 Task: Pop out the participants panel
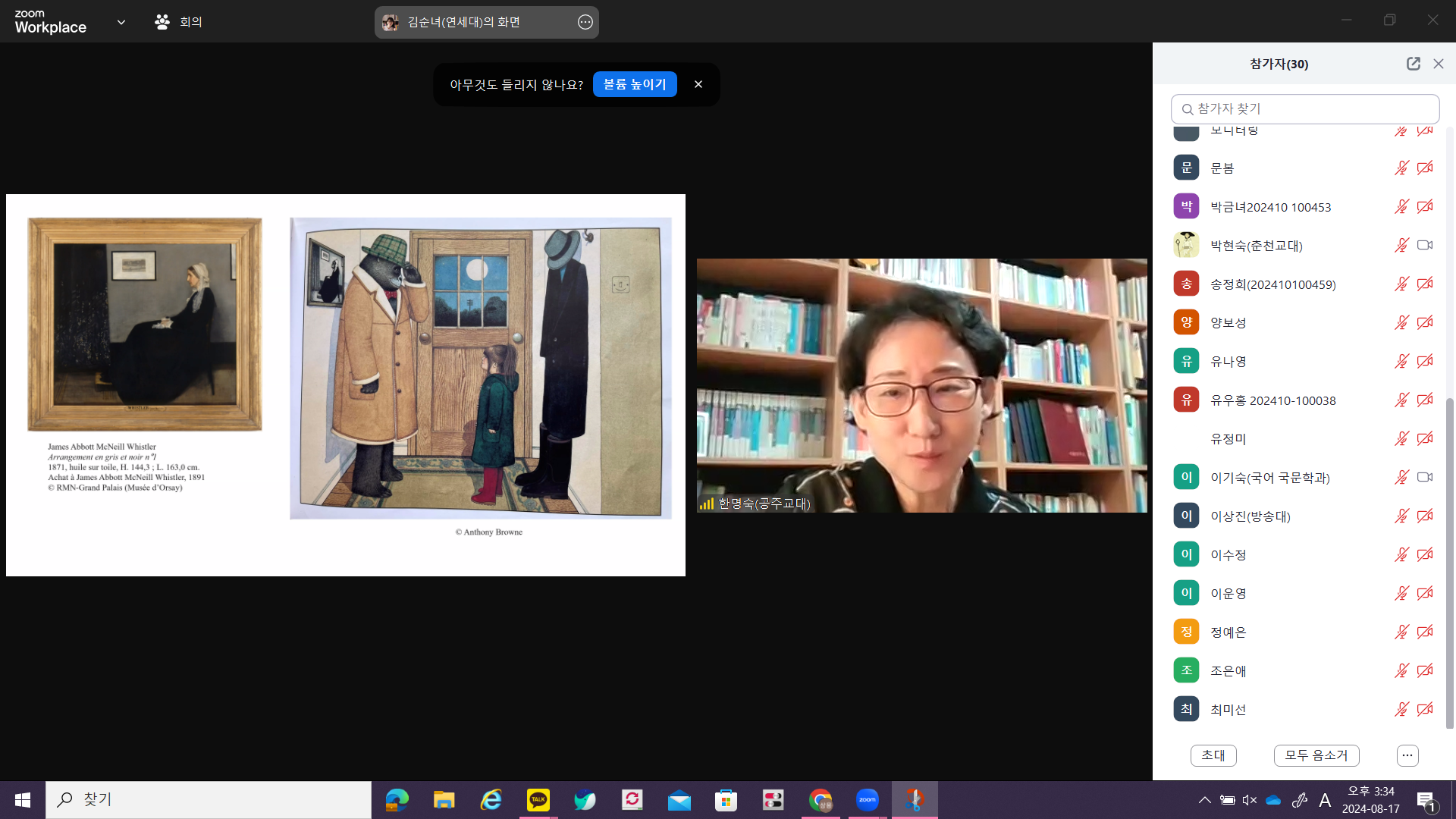tap(1413, 64)
